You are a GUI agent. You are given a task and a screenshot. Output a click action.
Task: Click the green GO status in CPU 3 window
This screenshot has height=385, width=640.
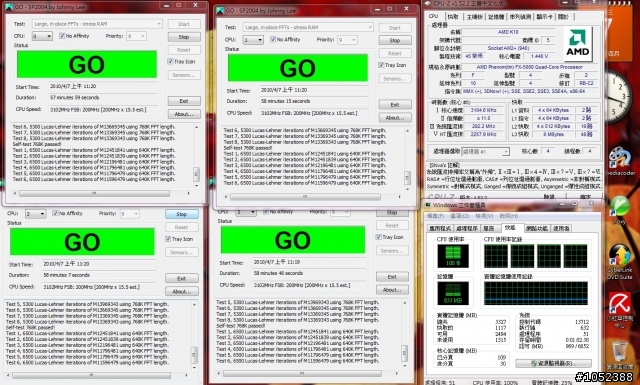(293, 240)
